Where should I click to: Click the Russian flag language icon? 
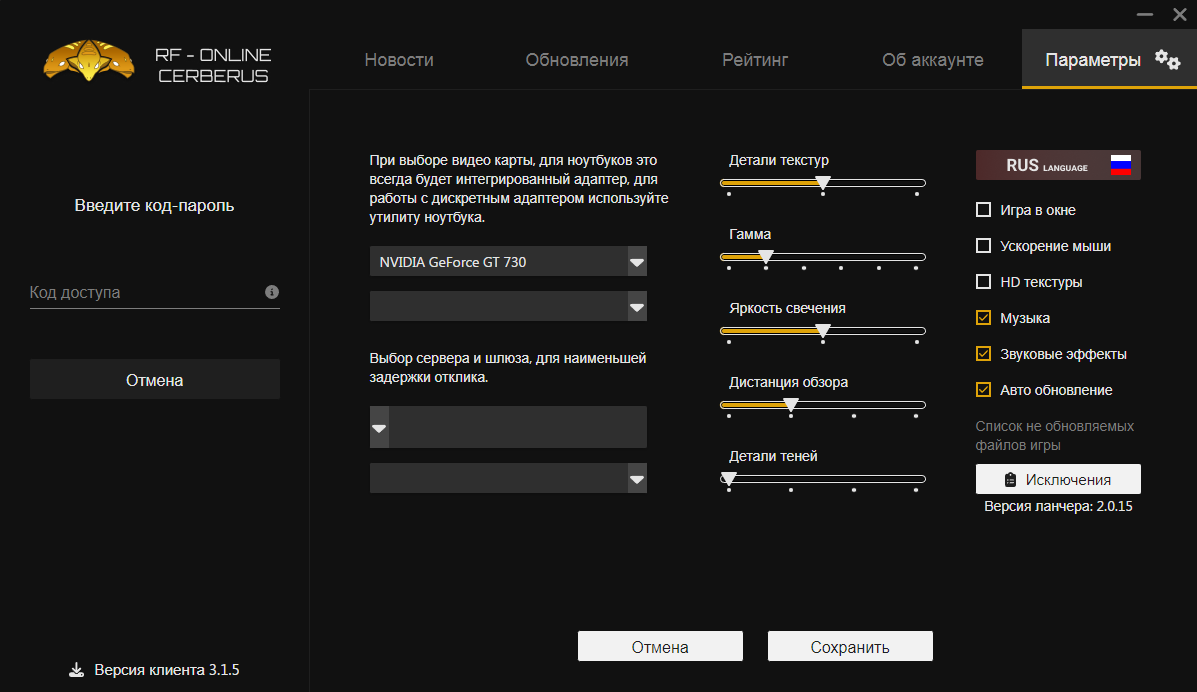click(x=1121, y=166)
